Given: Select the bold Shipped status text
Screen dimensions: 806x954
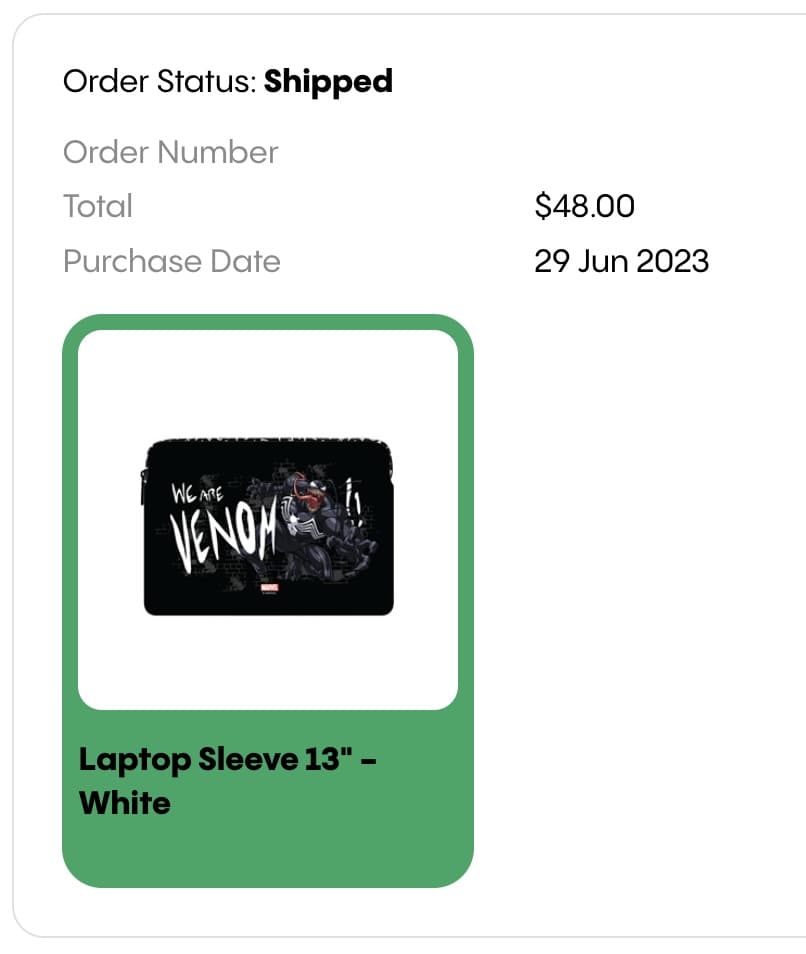Looking at the screenshot, I should click(328, 82).
